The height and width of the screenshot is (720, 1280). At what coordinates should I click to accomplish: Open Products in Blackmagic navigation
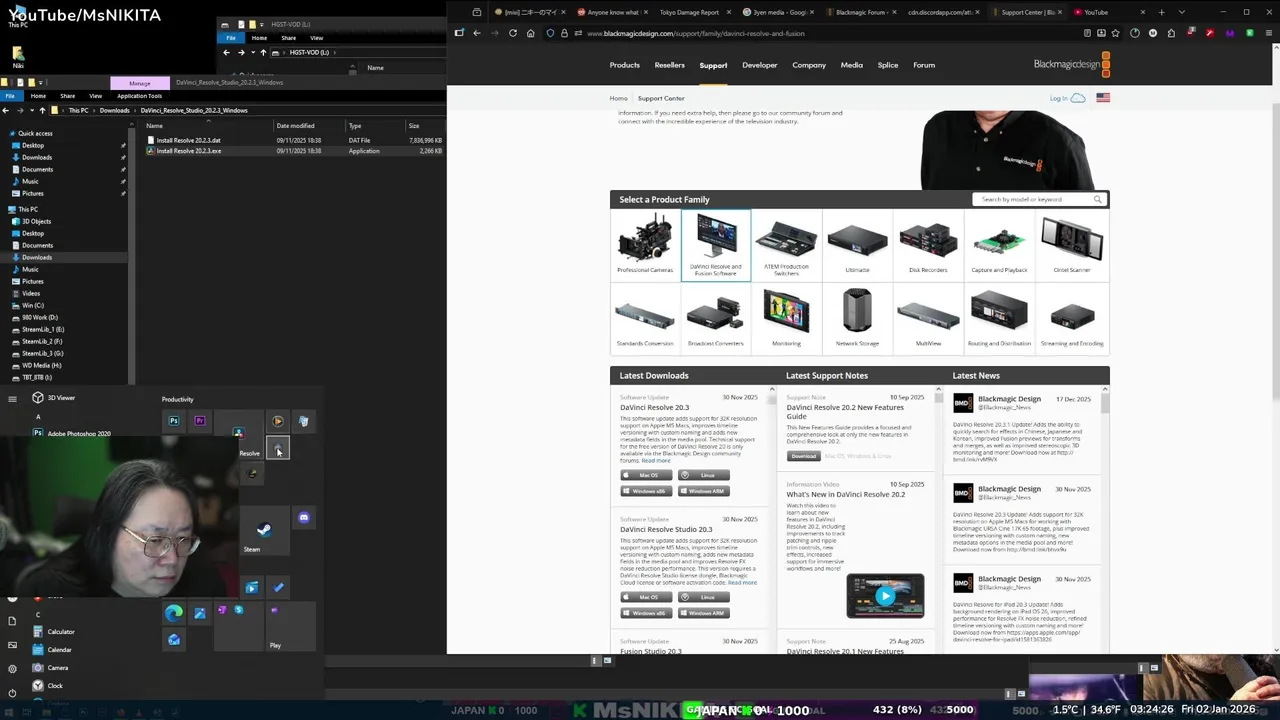point(625,65)
